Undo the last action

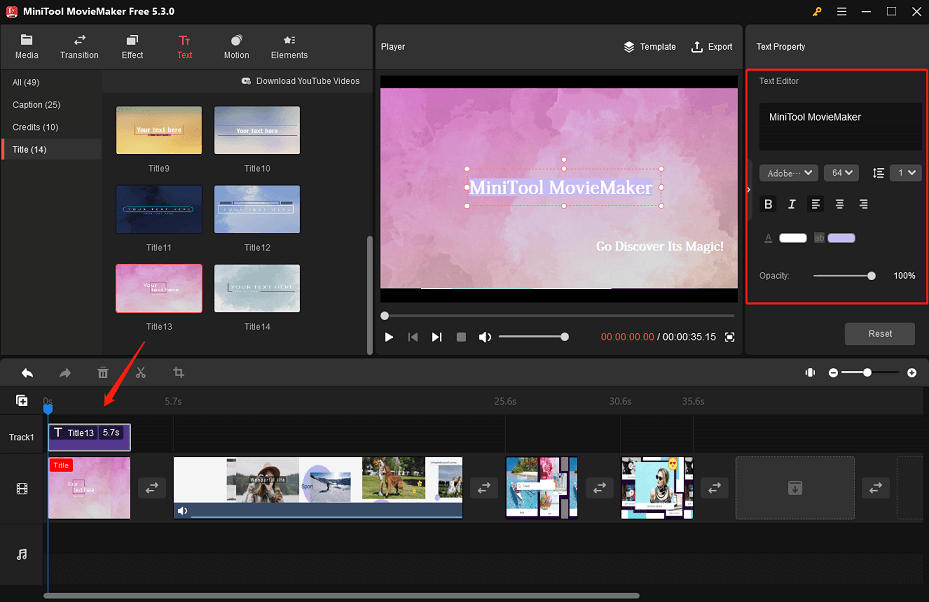[x=27, y=373]
